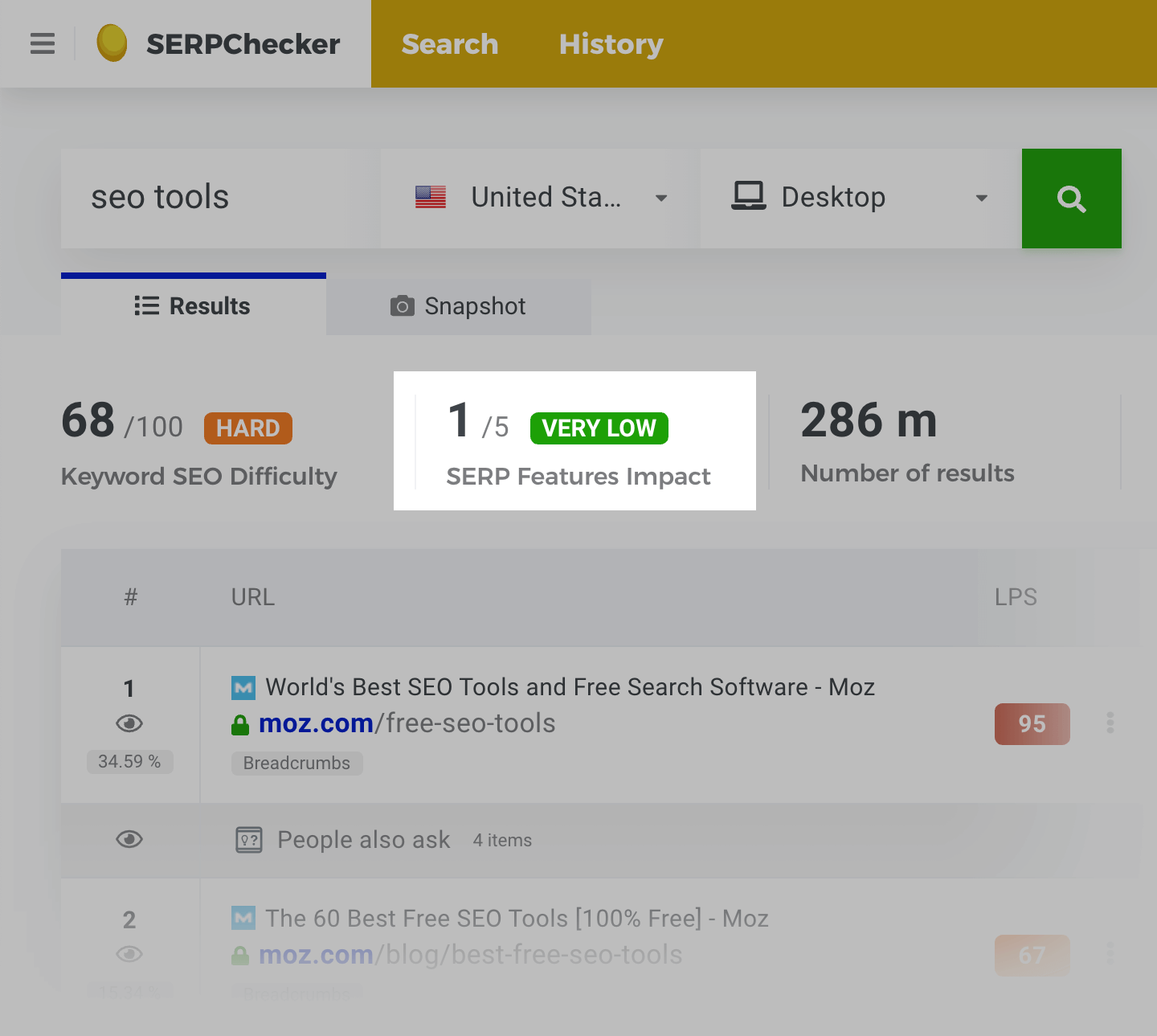This screenshot has height=1036, width=1157.
Task: Click the '4 items' label
Action: click(x=502, y=841)
